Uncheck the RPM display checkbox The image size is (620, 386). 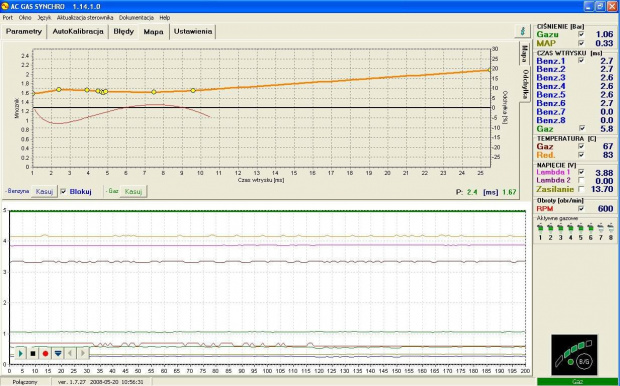click(581, 208)
